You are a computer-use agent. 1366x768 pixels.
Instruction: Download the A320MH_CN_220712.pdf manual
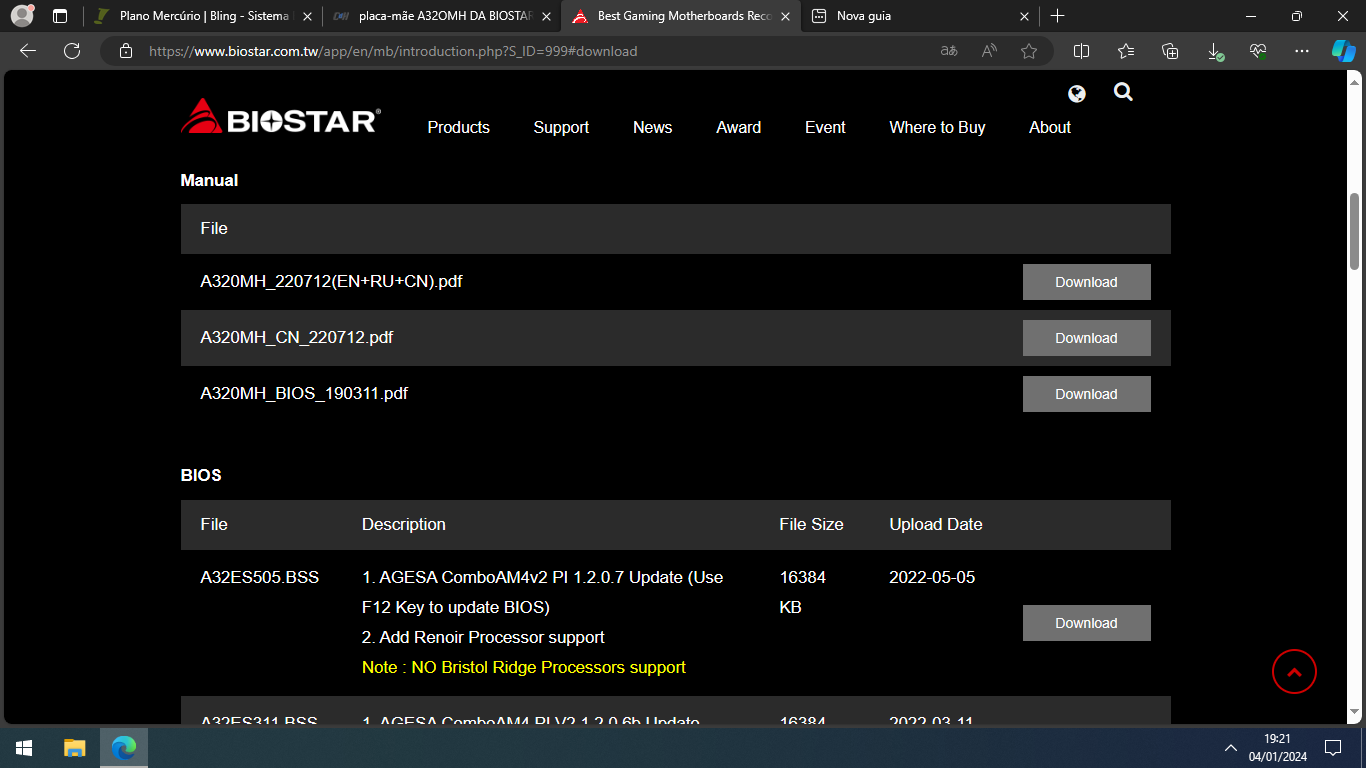click(x=1087, y=338)
